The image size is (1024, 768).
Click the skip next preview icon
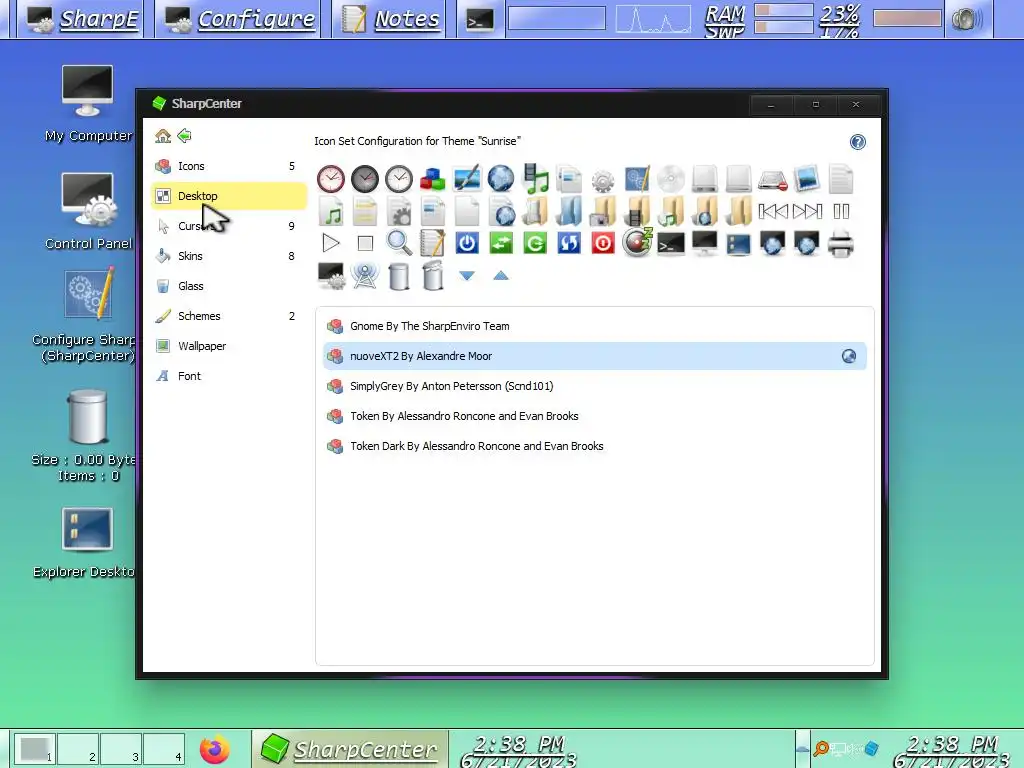807,212
